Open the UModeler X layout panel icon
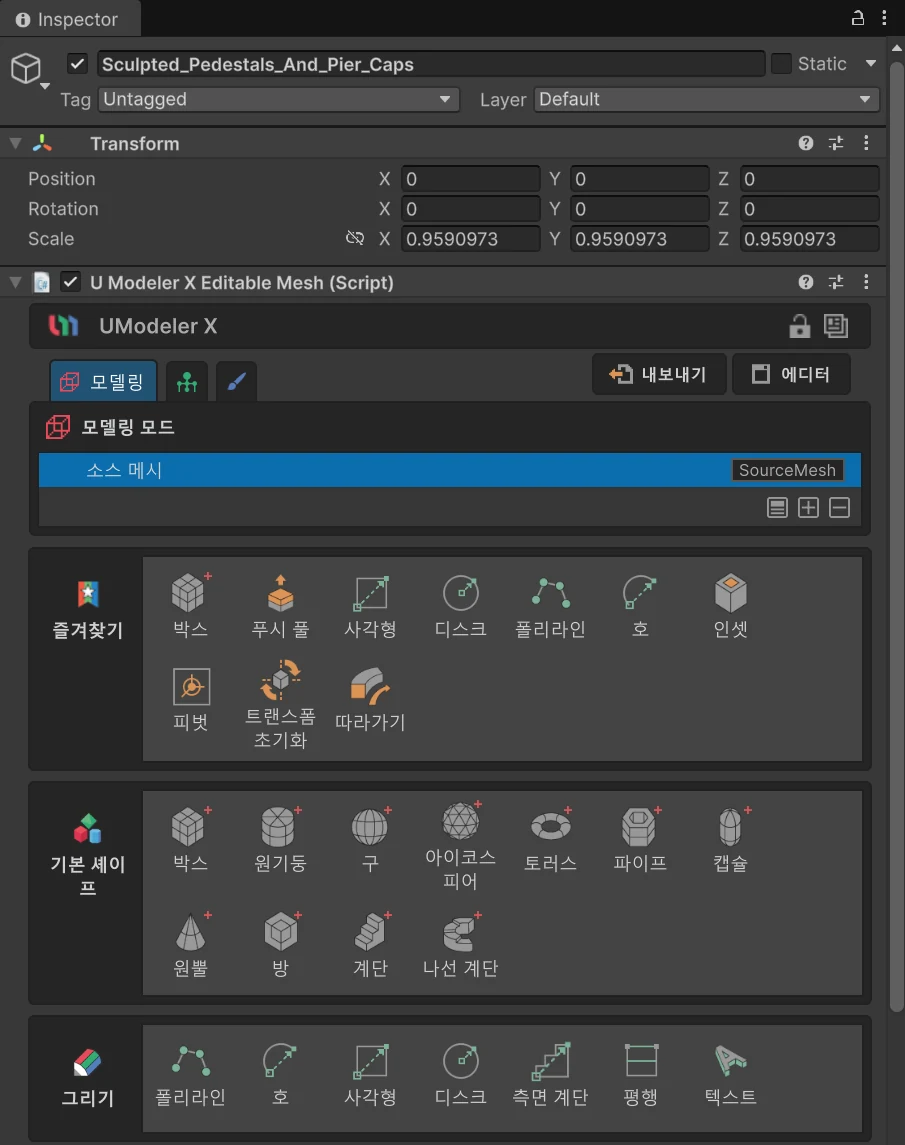The image size is (905, 1145). (836, 326)
